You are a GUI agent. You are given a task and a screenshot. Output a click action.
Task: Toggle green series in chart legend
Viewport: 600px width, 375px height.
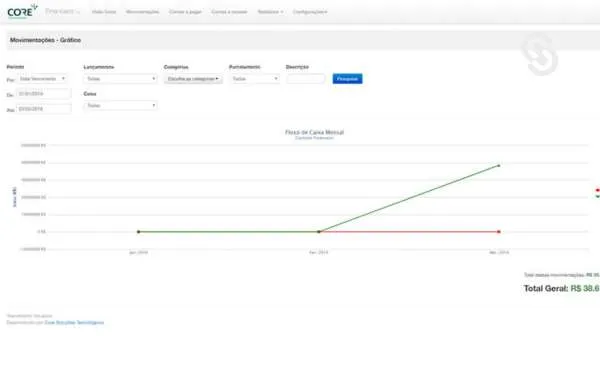pyautogui.click(x=597, y=196)
